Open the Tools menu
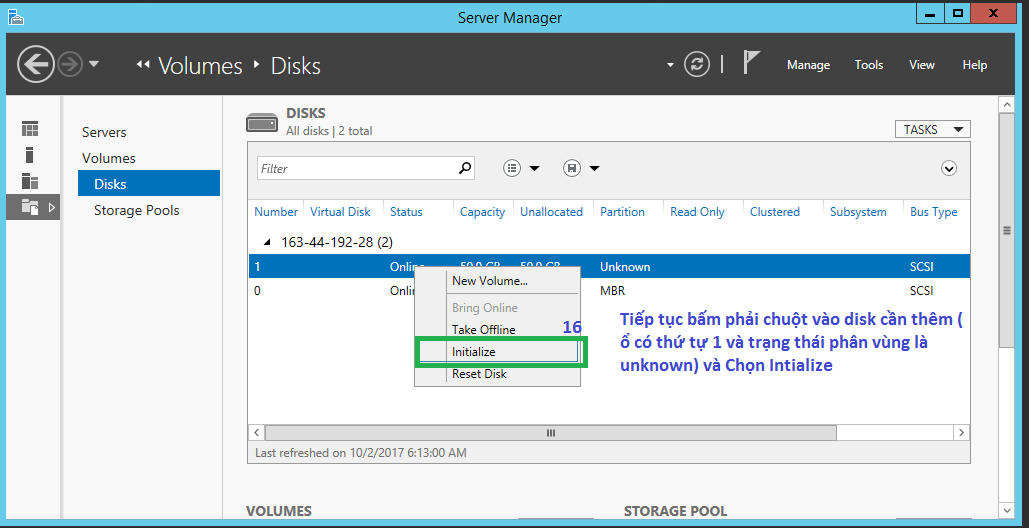Screen dimensions: 1029x528 click(x=868, y=65)
